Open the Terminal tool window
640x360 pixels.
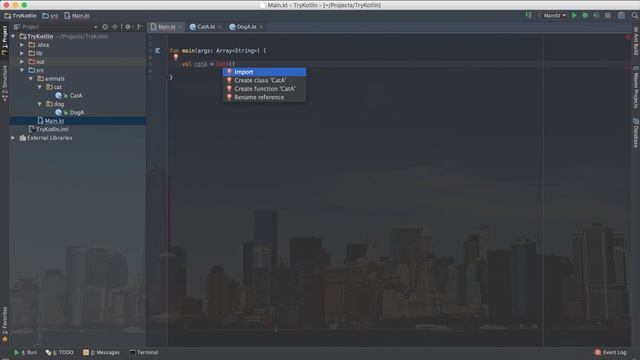click(x=144, y=352)
